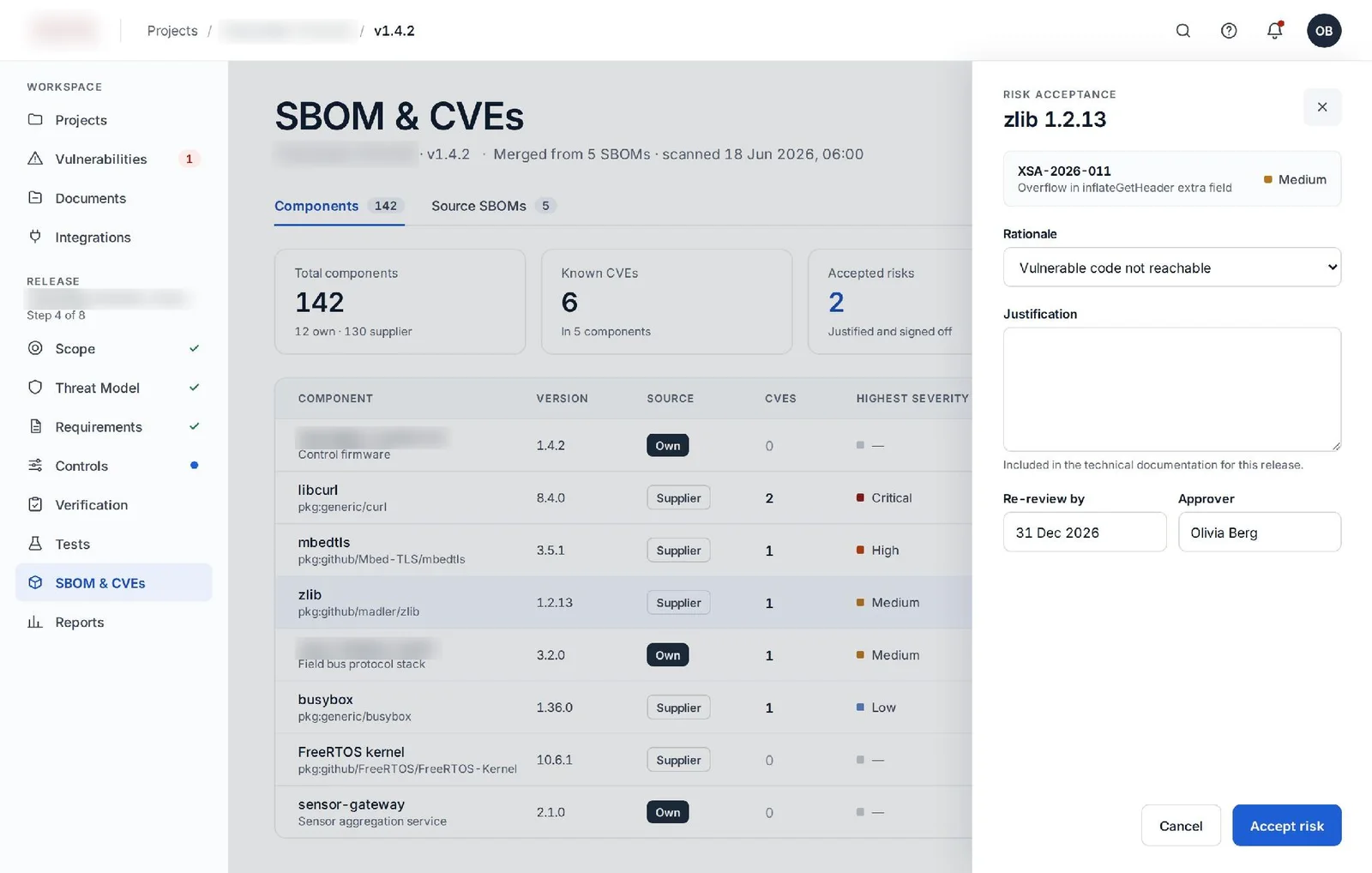This screenshot has height=873, width=1372.
Task: Open Documents in the sidebar
Action: point(113,198)
